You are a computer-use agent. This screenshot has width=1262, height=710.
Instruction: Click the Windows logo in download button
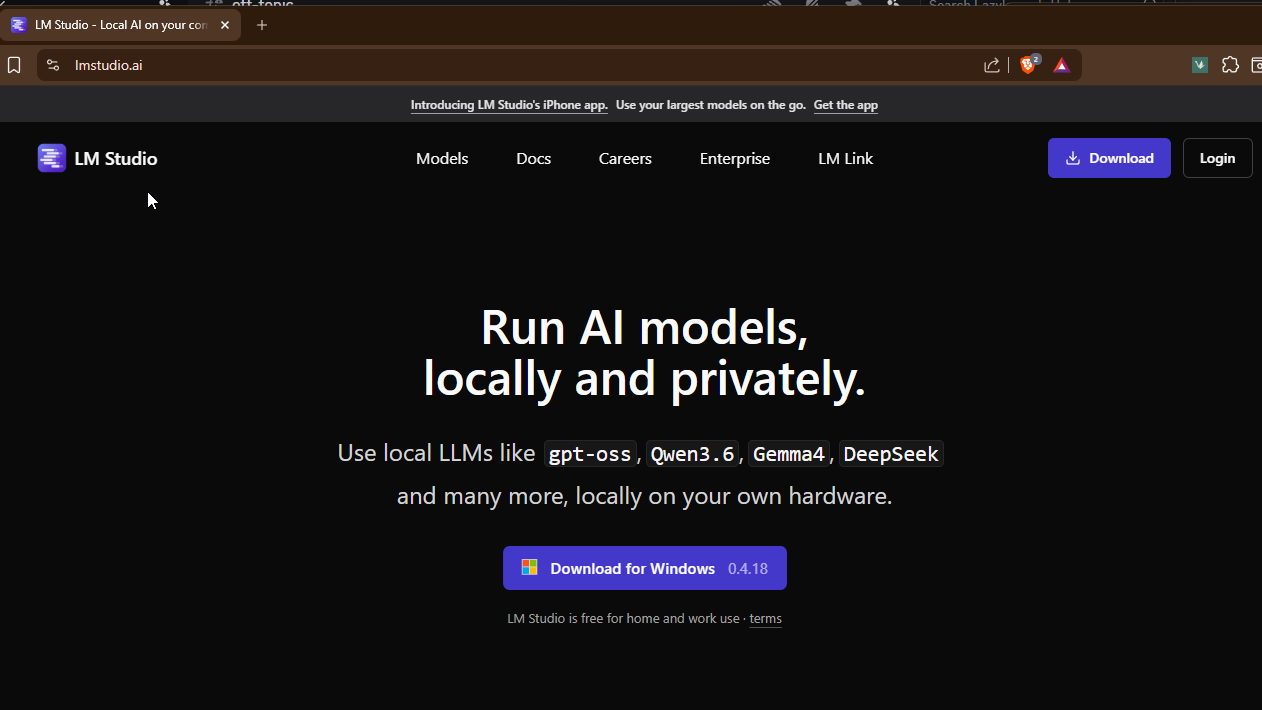click(x=530, y=568)
